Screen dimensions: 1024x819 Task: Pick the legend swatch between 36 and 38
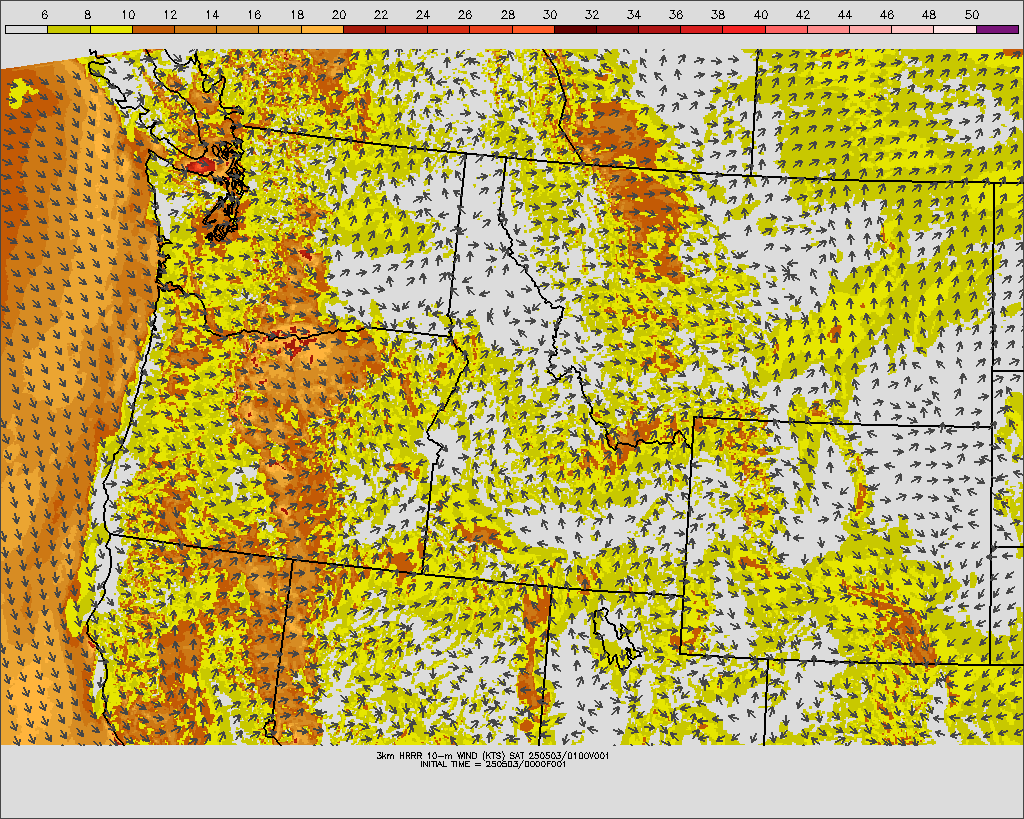pyautogui.click(x=702, y=29)
